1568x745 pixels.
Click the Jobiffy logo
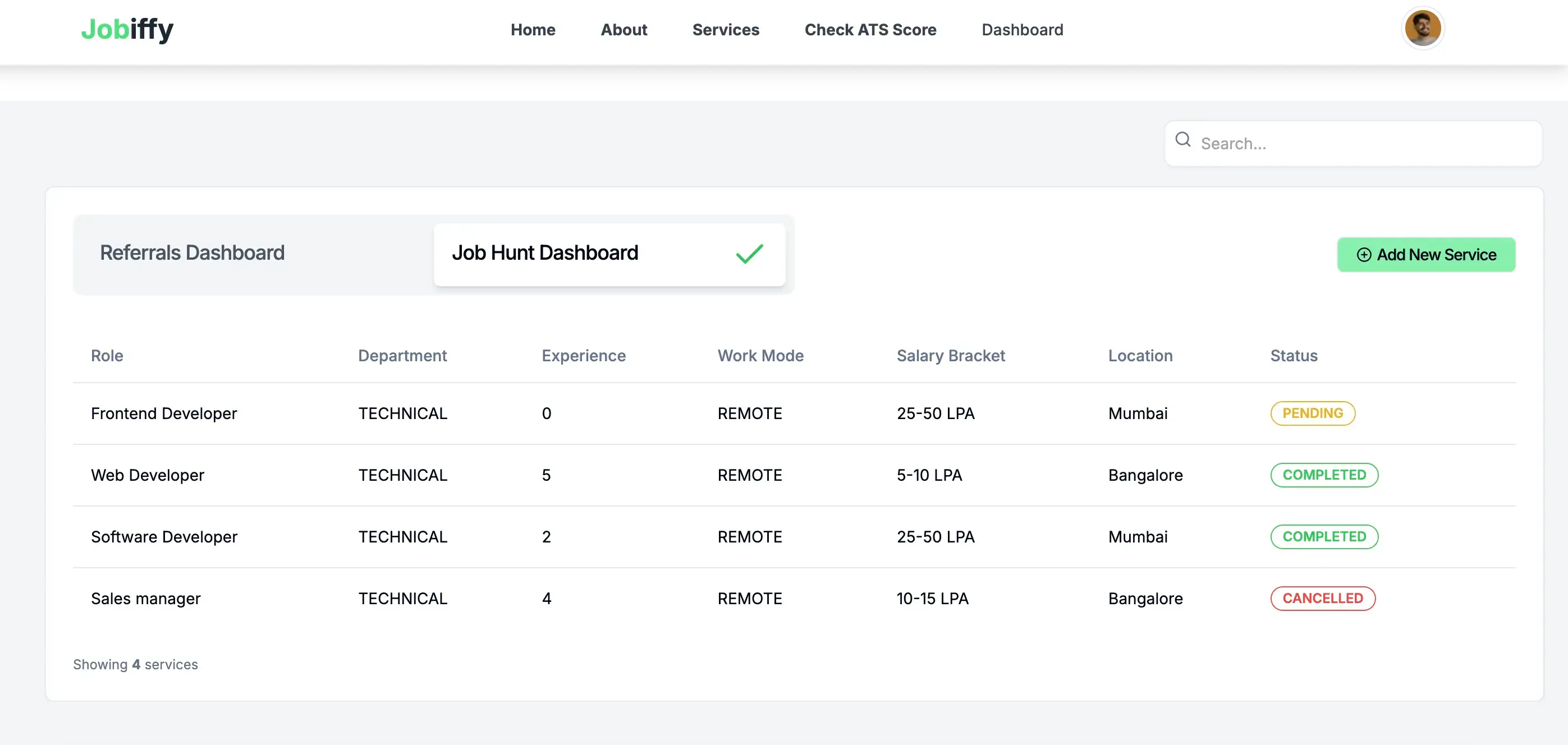[127, 29]
